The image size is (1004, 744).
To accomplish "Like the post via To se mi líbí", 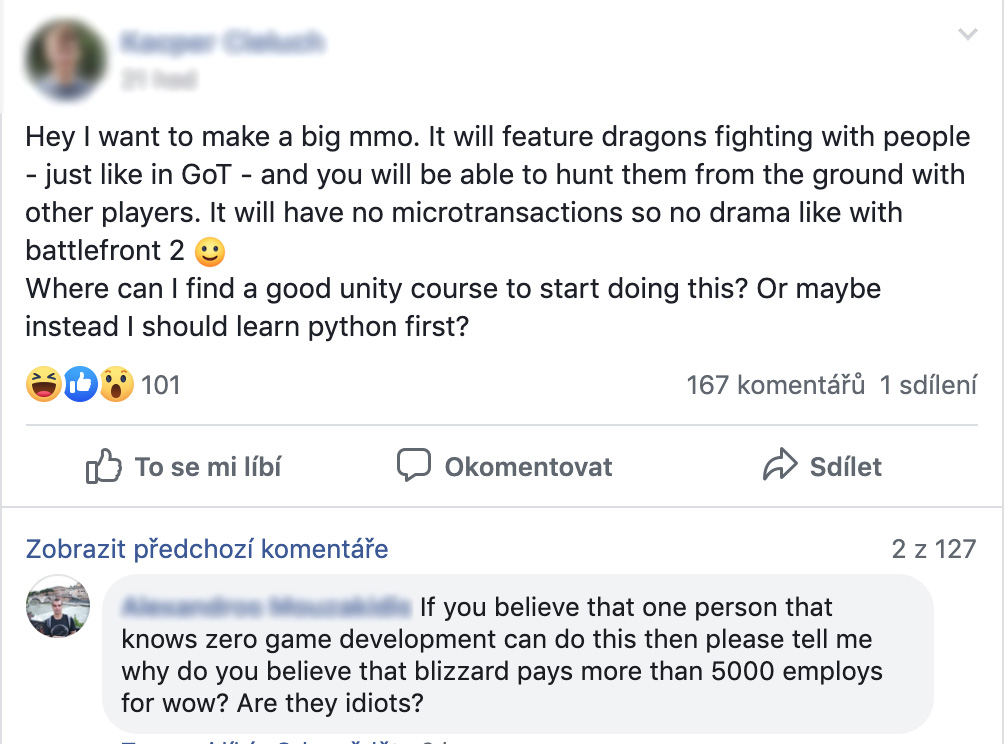I will pyautogui.click(x=184, y=466).
